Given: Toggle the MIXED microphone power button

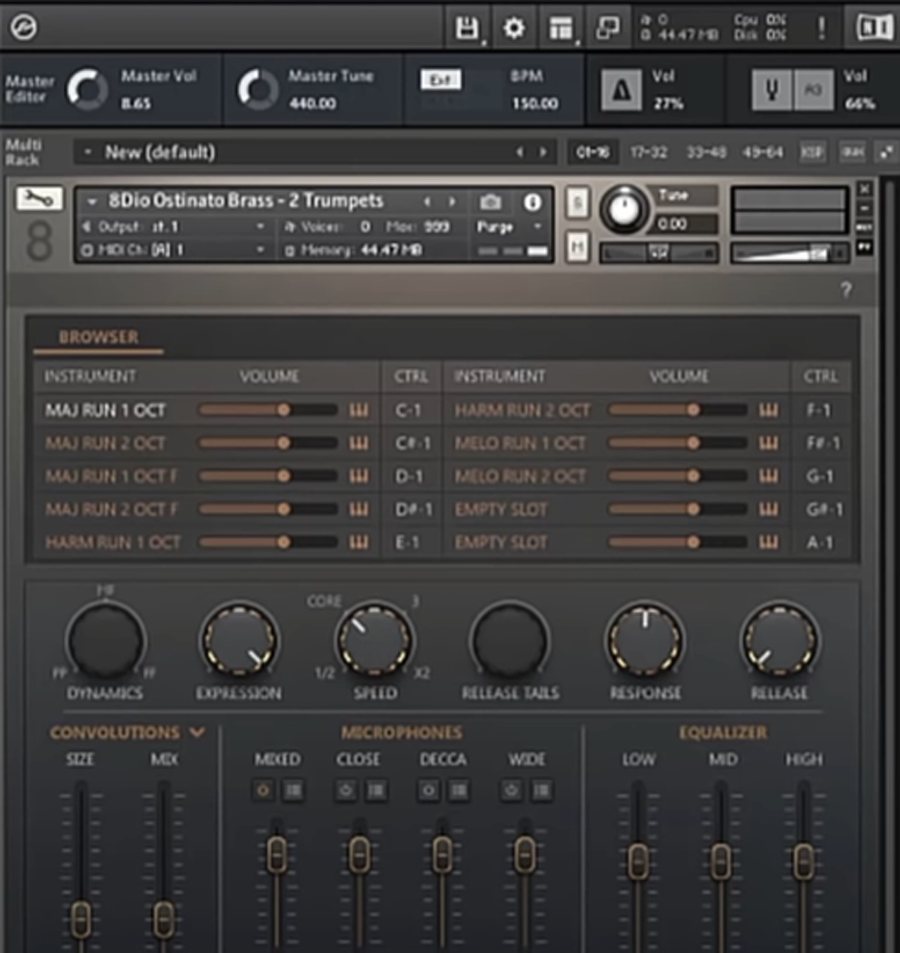Looking at the screenshot, I should [263, 791].
